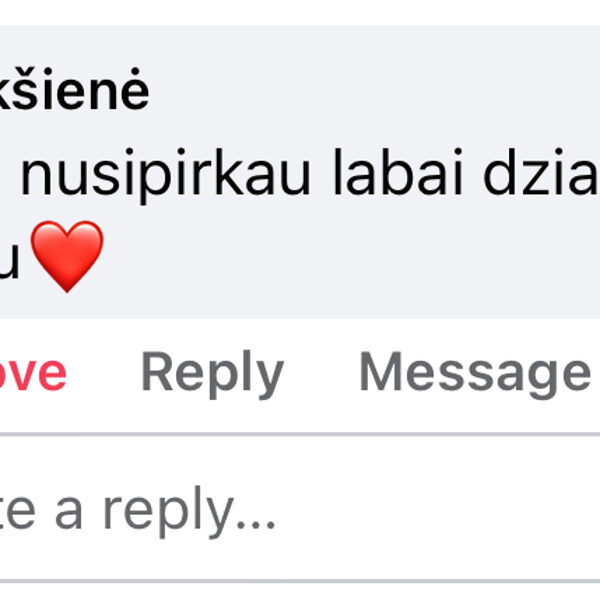
Task: Click the gap between Reply and Message
Action: 321,373
